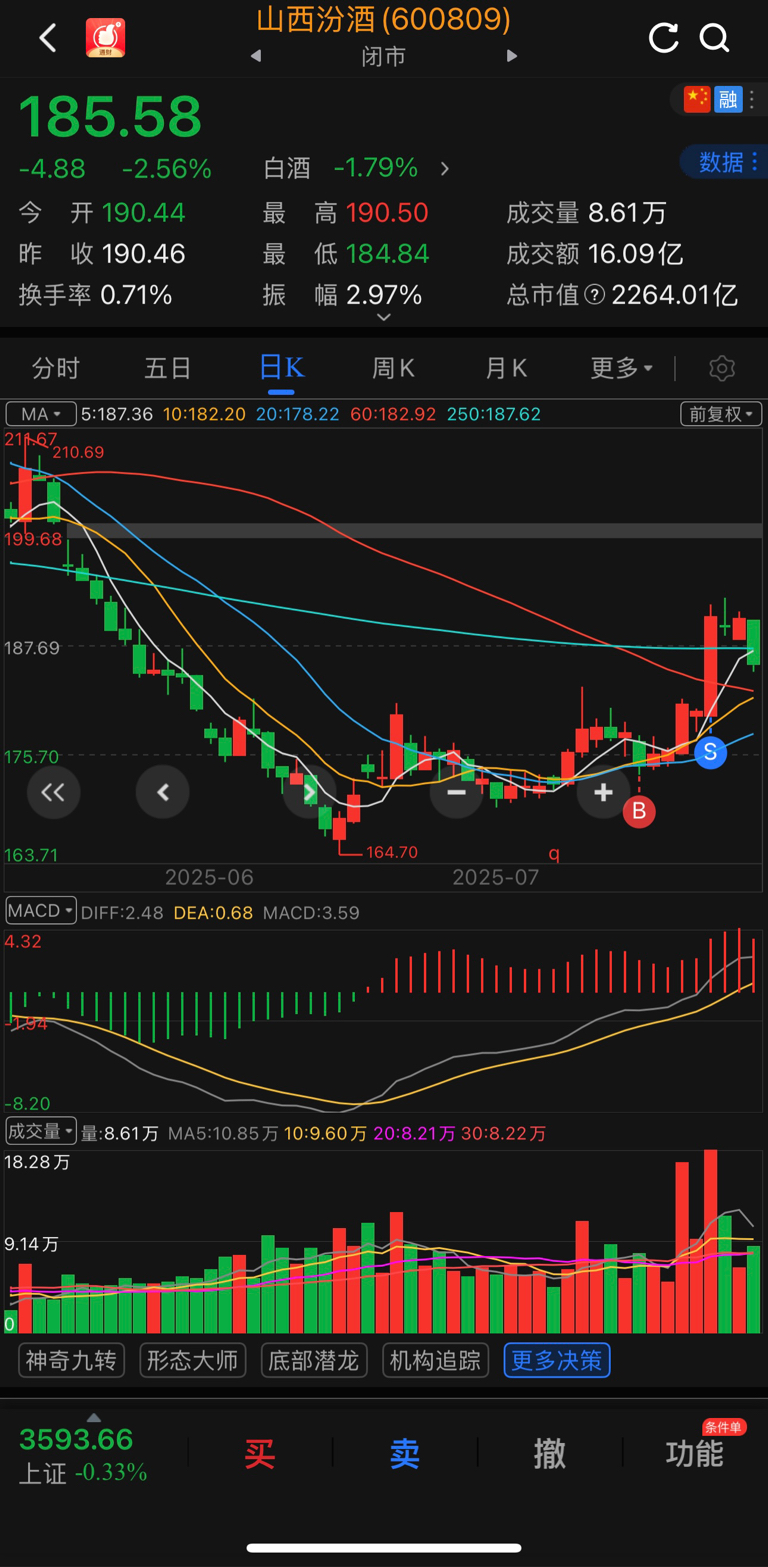
Task: Go to next stock with right triangle
Action: tap(512, 56)
